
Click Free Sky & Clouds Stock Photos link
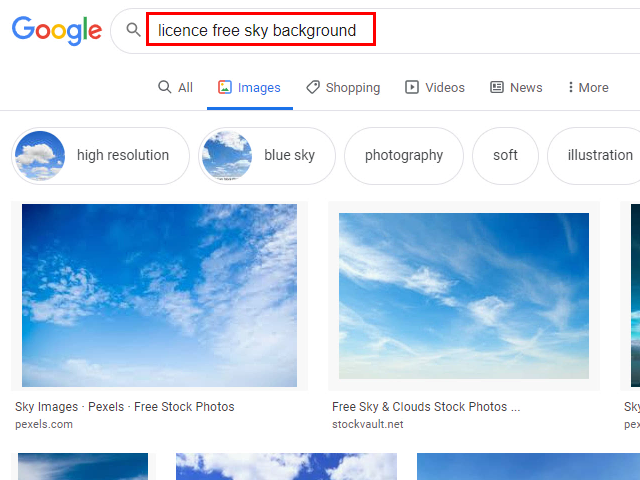click(x=426, y=407)
